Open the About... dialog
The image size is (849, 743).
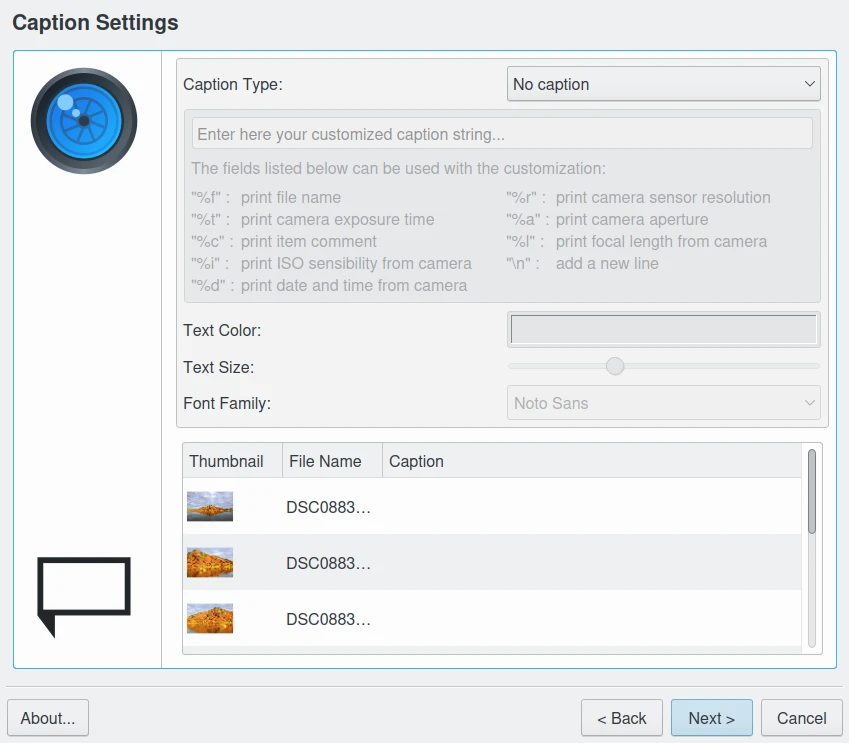click(48, 718)
